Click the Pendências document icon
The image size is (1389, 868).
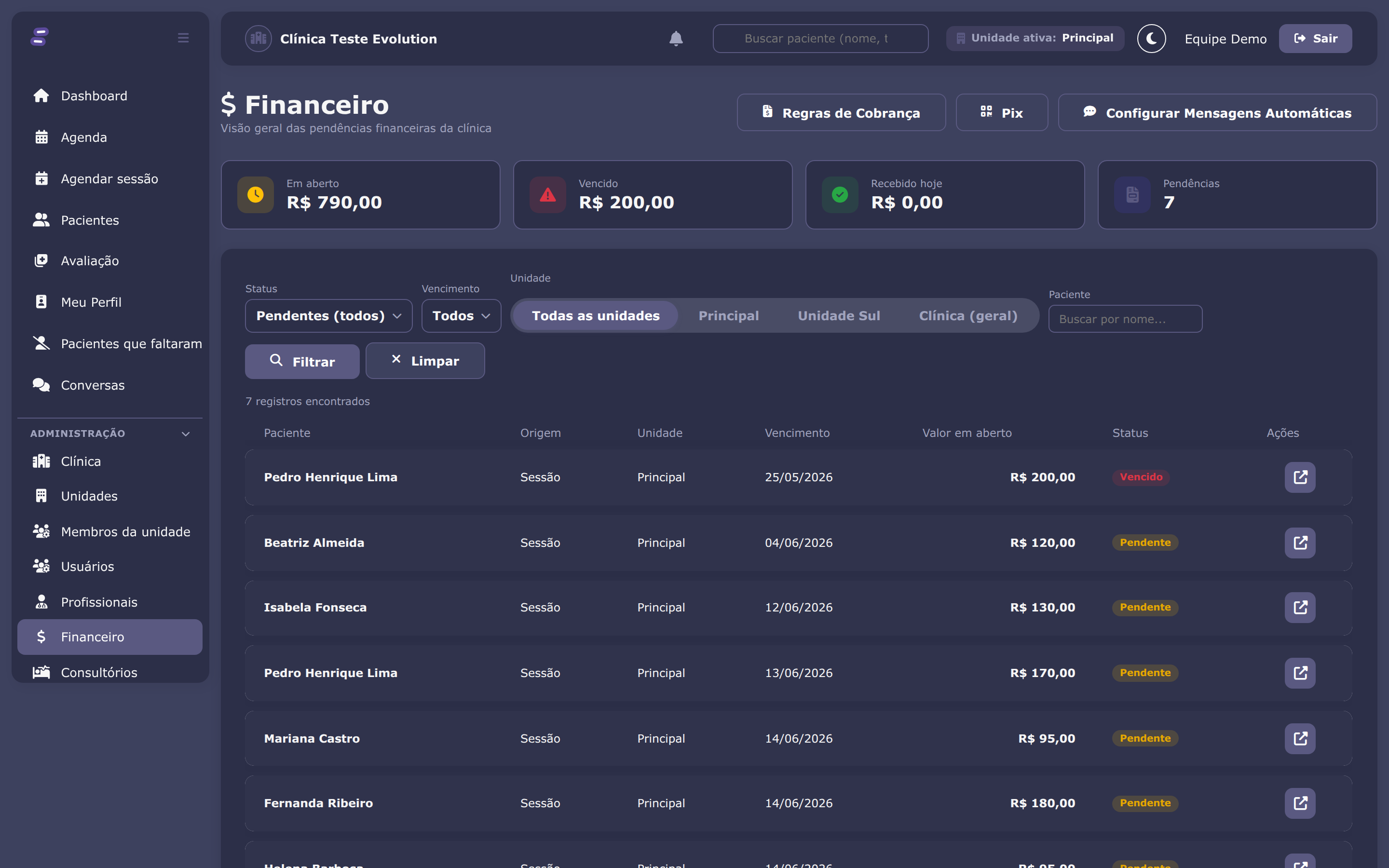(1132, 195)
